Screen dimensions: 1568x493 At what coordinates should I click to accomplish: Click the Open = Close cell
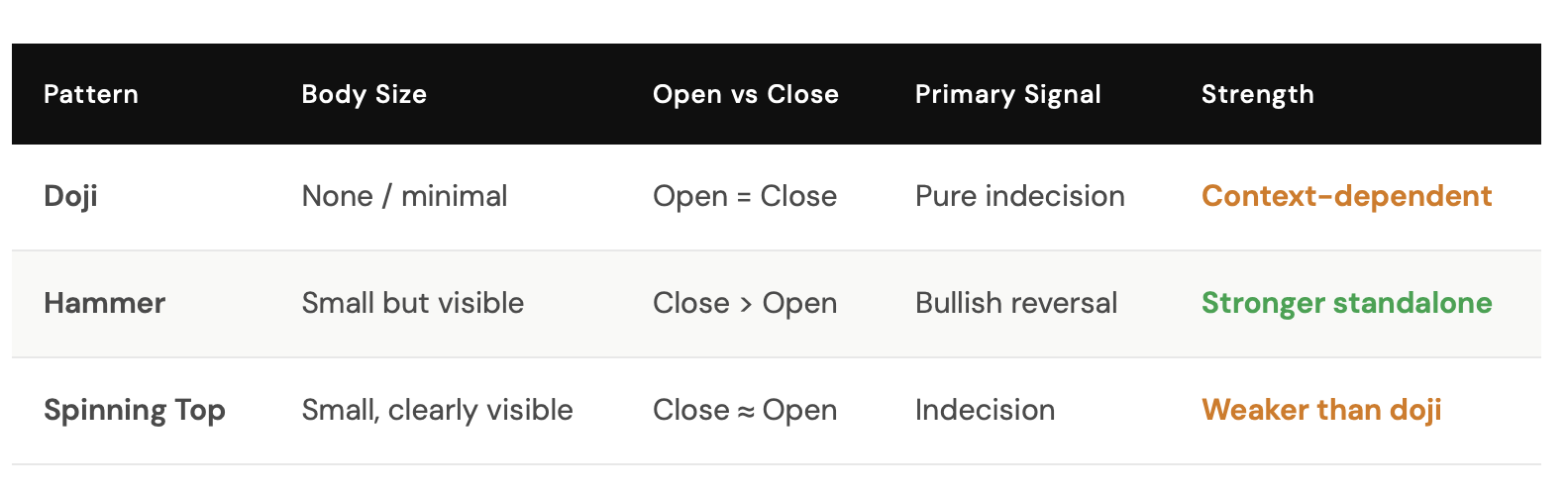point(745,196)
